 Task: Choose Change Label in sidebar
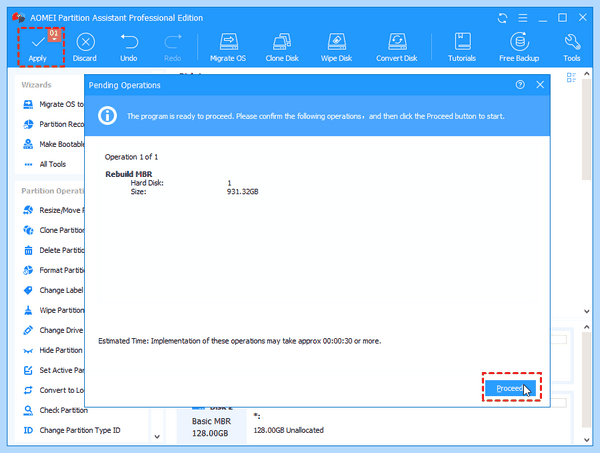tap(53, 290)
